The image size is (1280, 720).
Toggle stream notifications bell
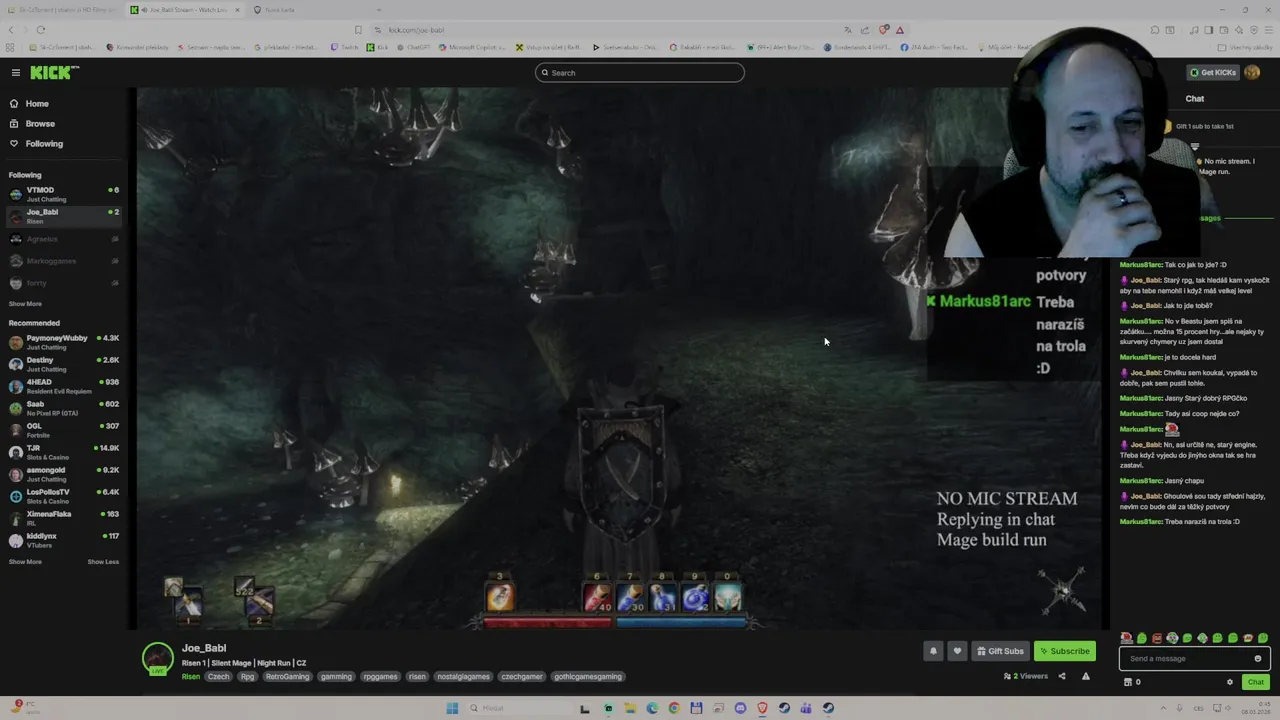point(933,651)
